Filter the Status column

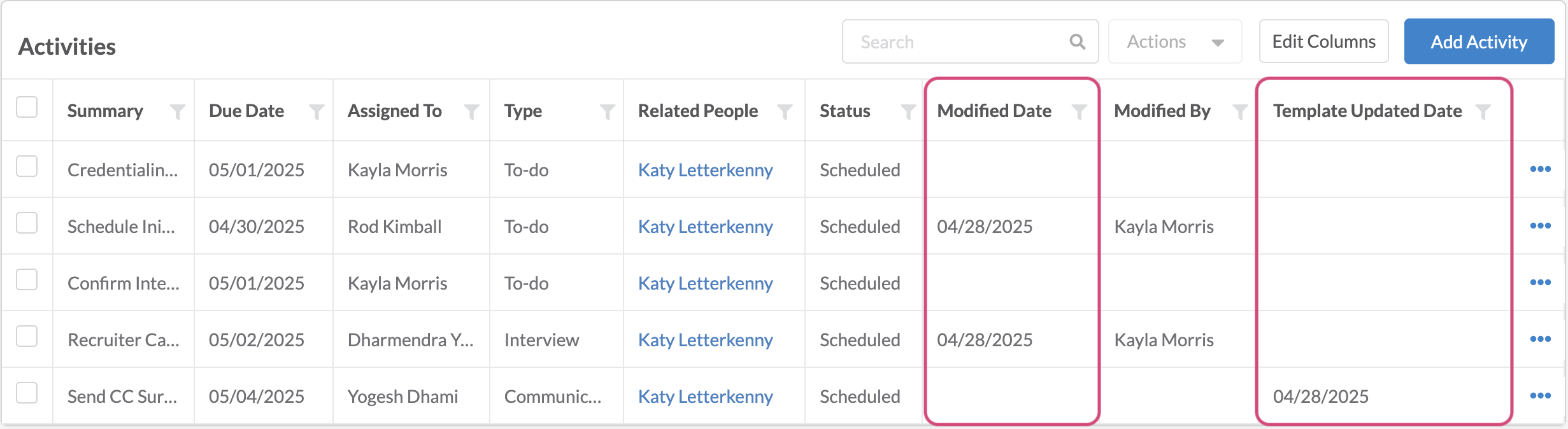[x=908, y=112]
